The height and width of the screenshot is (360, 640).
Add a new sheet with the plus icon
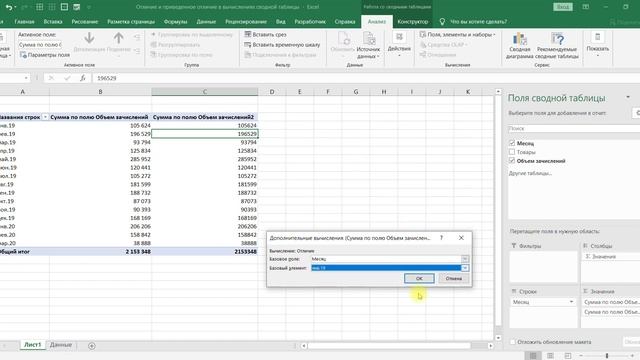(92, 346)
